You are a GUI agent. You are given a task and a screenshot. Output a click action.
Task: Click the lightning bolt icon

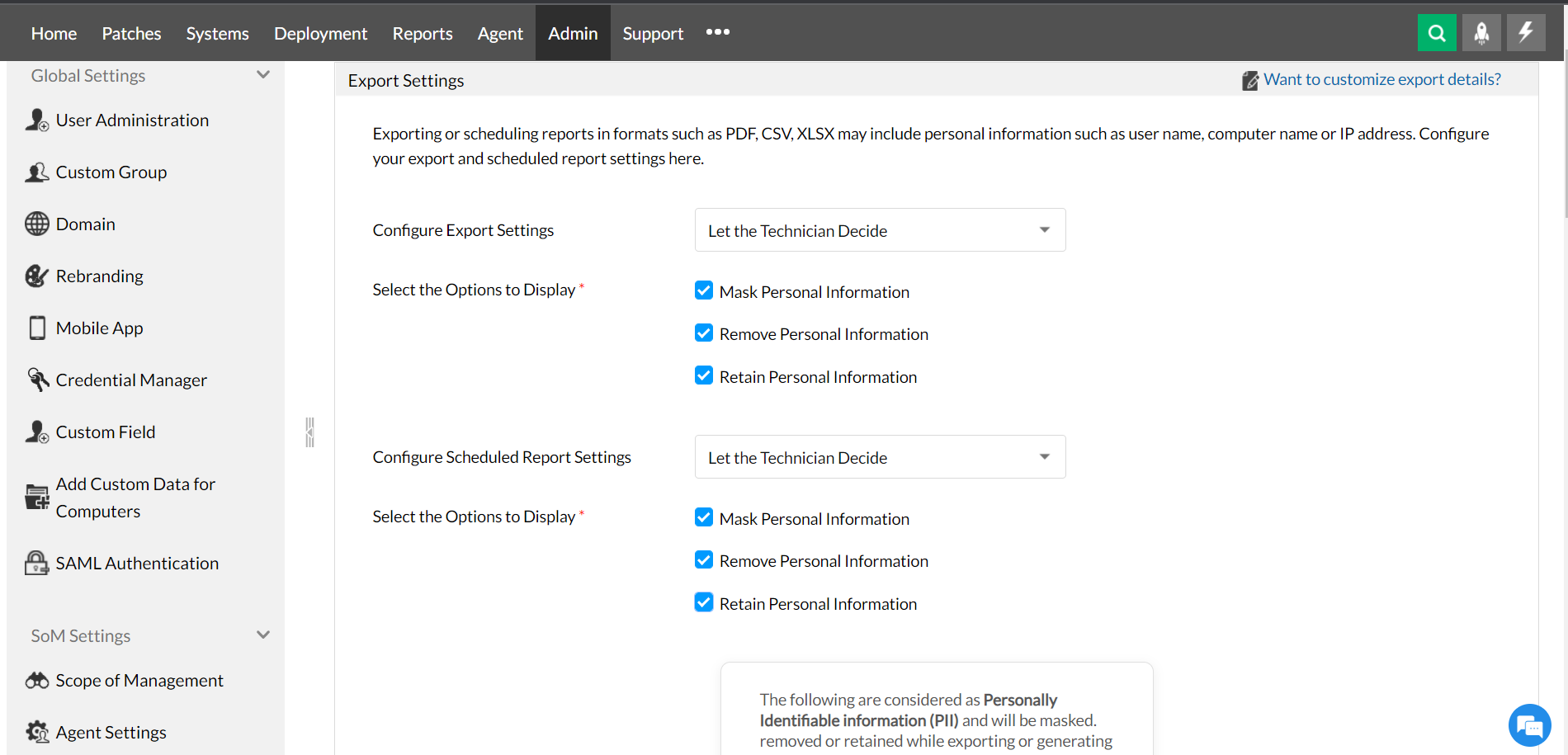pyautogui.click(x=1526, y=33)
